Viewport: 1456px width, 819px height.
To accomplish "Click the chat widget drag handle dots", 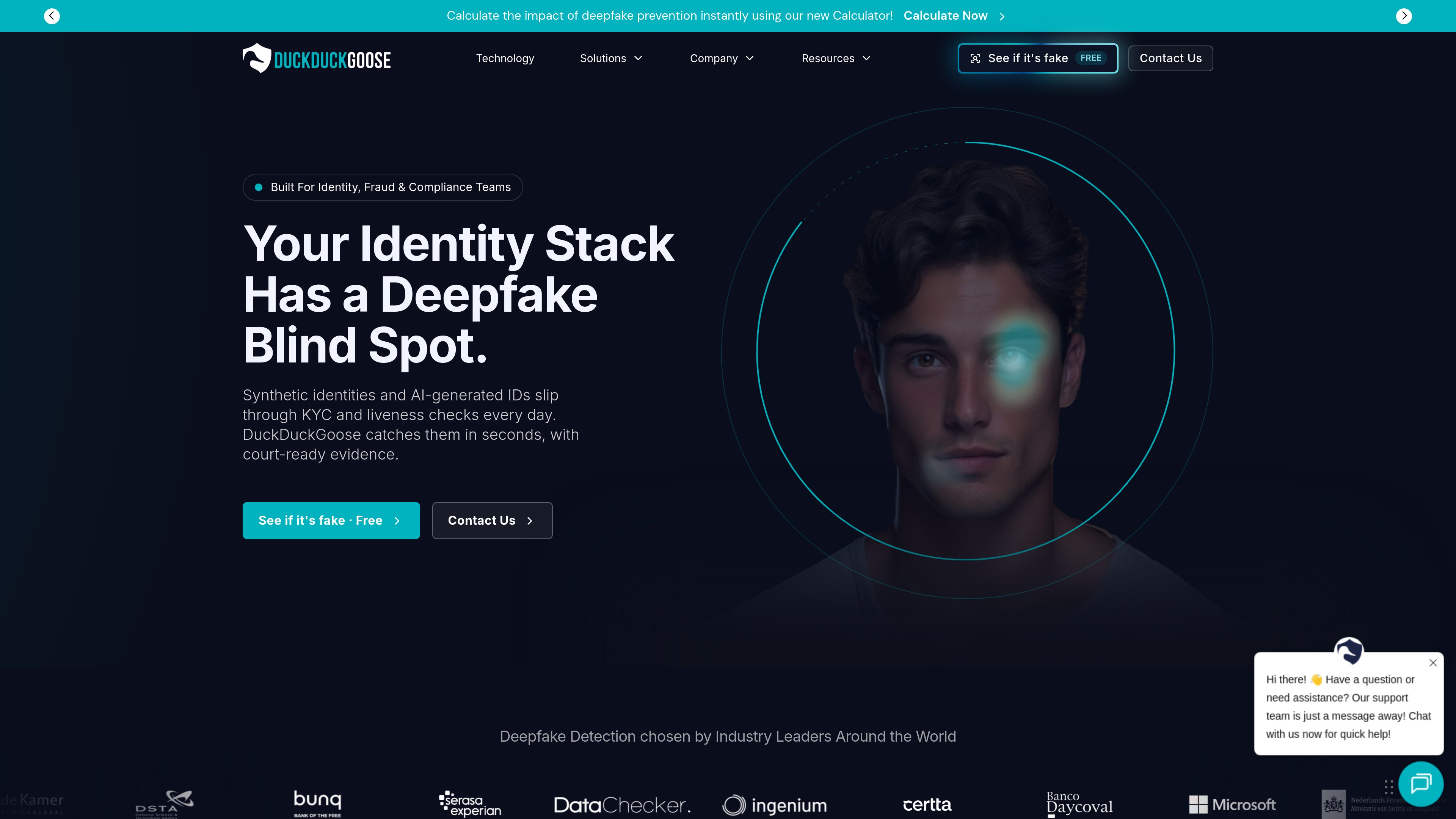I will coord(1389,787).
